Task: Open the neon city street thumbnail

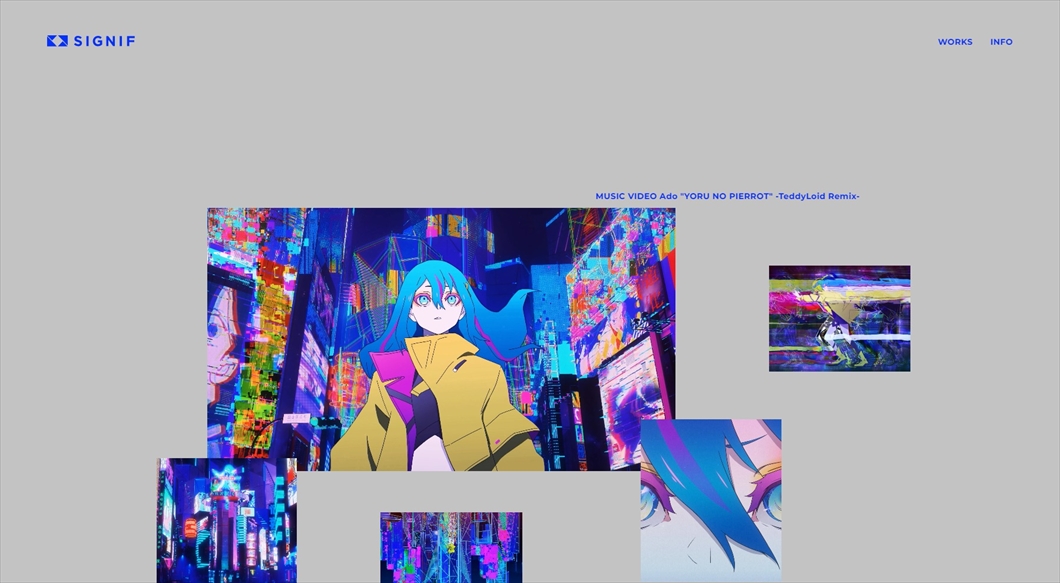Action: pyautogui.click(x=226, y=520)
